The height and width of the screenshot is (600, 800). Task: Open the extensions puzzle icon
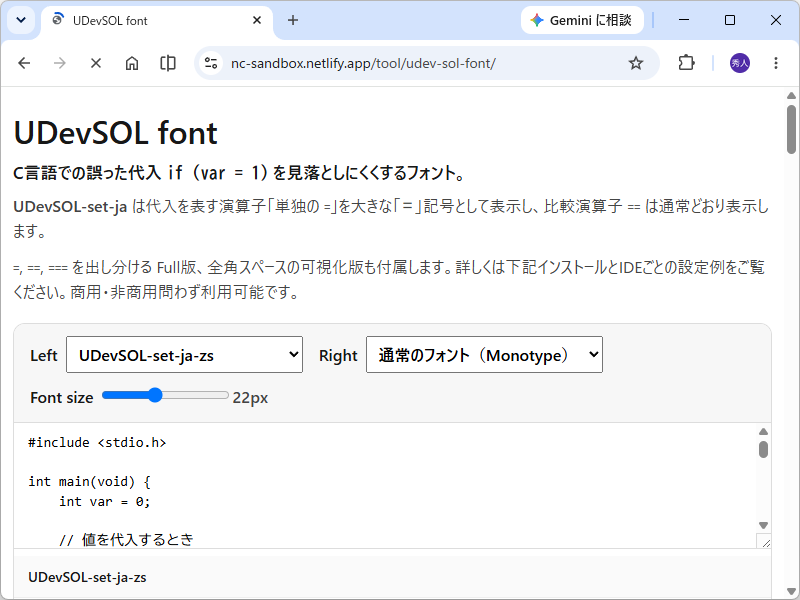(x=686, y=63)
